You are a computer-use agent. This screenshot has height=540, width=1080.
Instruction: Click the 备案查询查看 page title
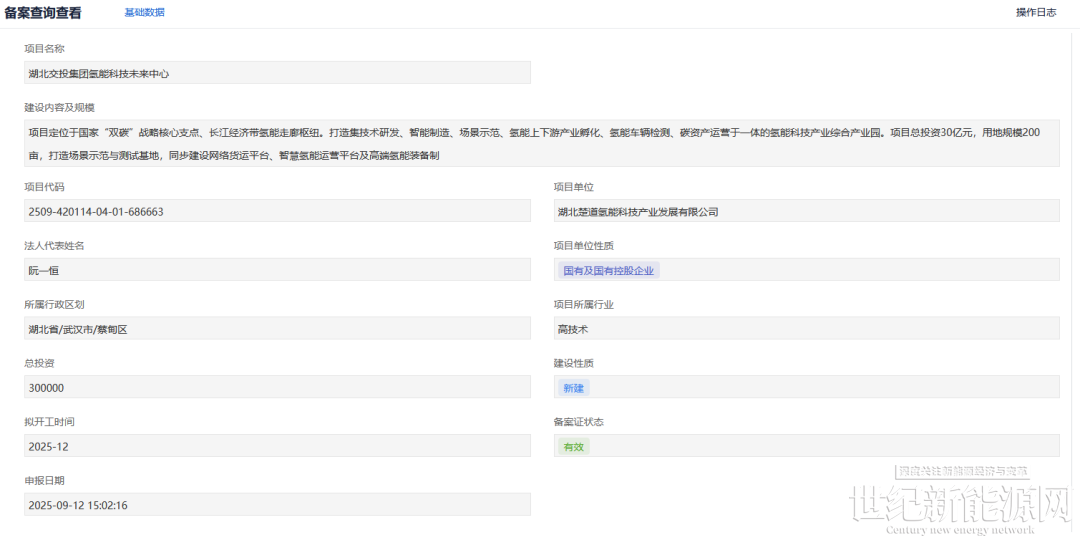coord(44,13)
